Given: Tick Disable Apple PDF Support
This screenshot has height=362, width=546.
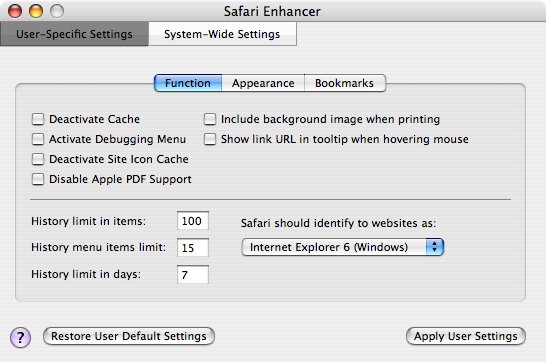Looking at the screenshot, I should click(38, 179).
